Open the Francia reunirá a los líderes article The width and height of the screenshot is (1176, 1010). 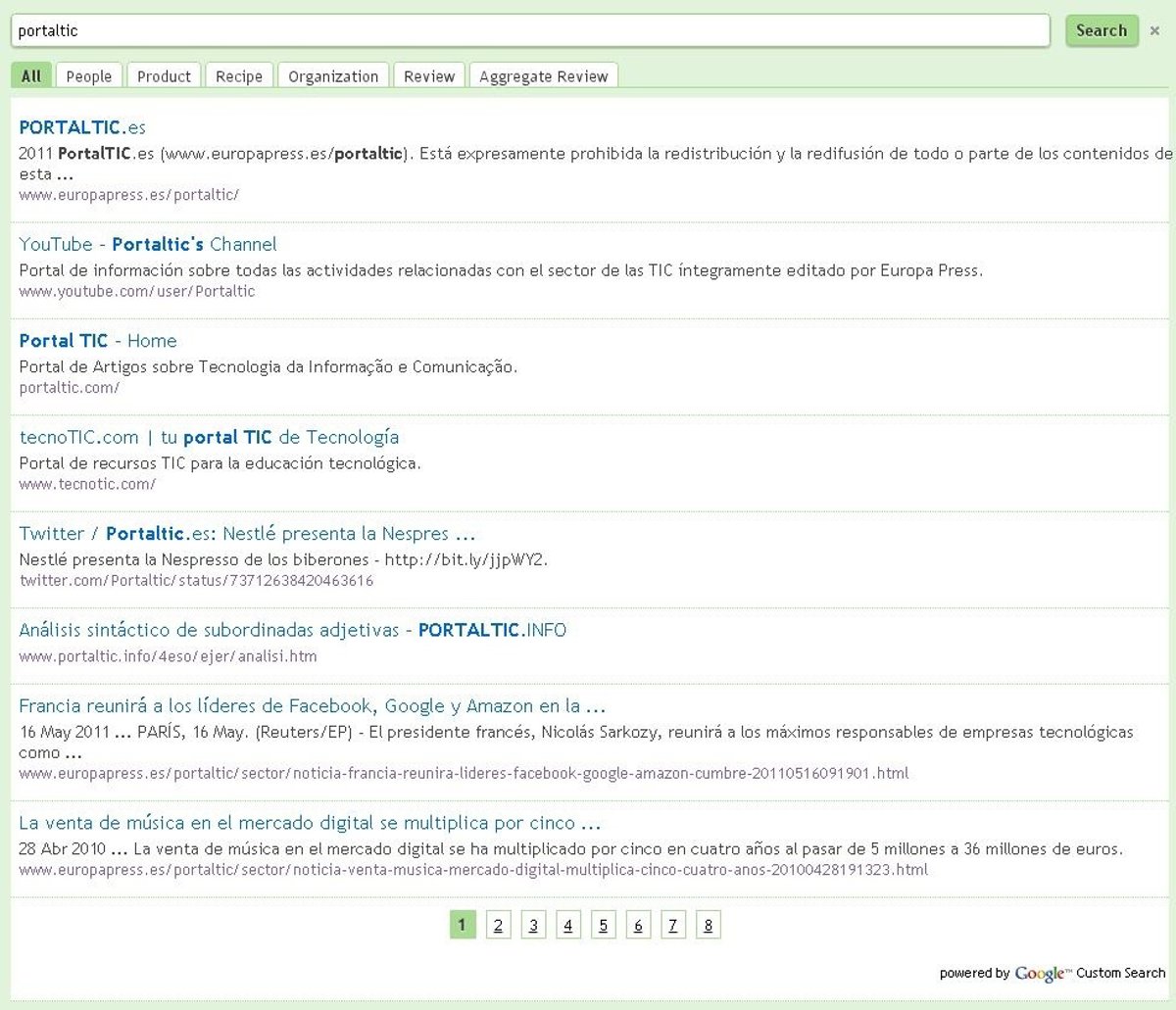pyautogui.click(x=312, y=706)
